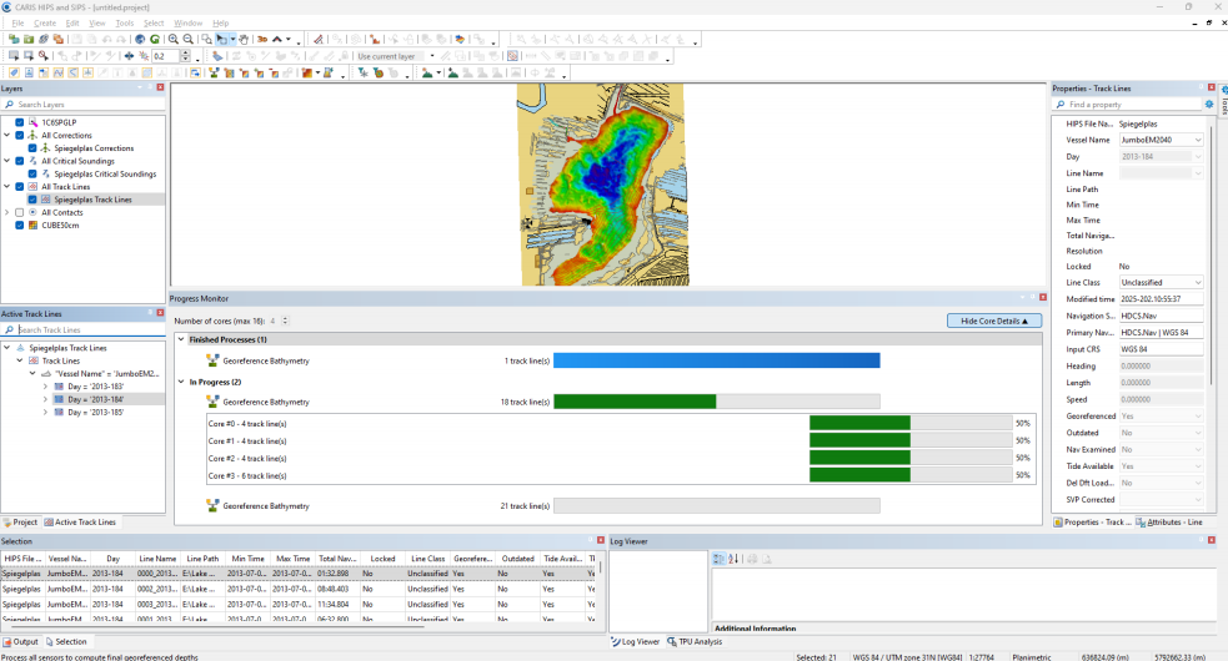Open the Tools menu
The height and width of the screenshot is (662, 1229).
[124, 23]
